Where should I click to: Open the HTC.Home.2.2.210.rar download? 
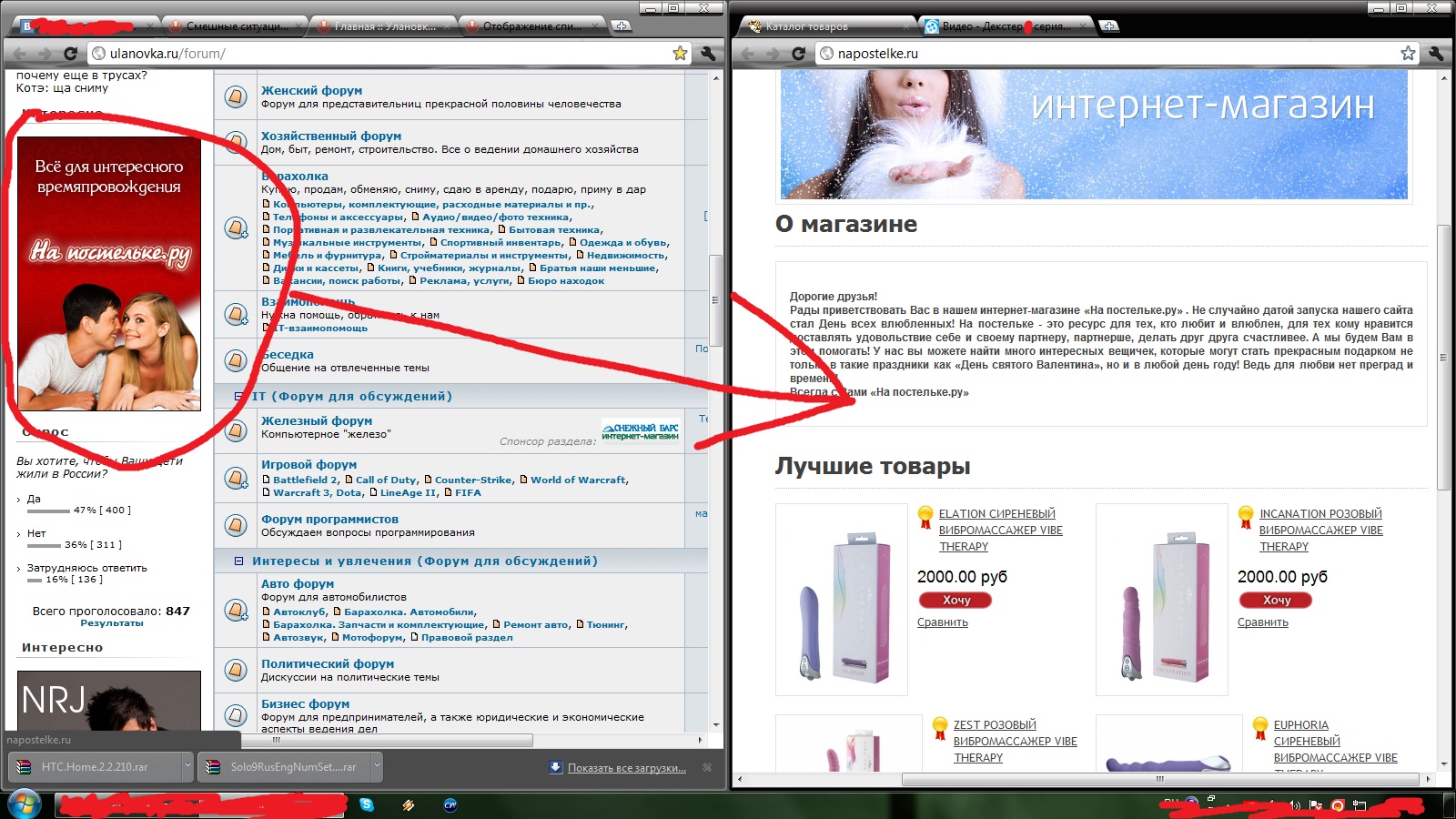(x=95, y=766)
